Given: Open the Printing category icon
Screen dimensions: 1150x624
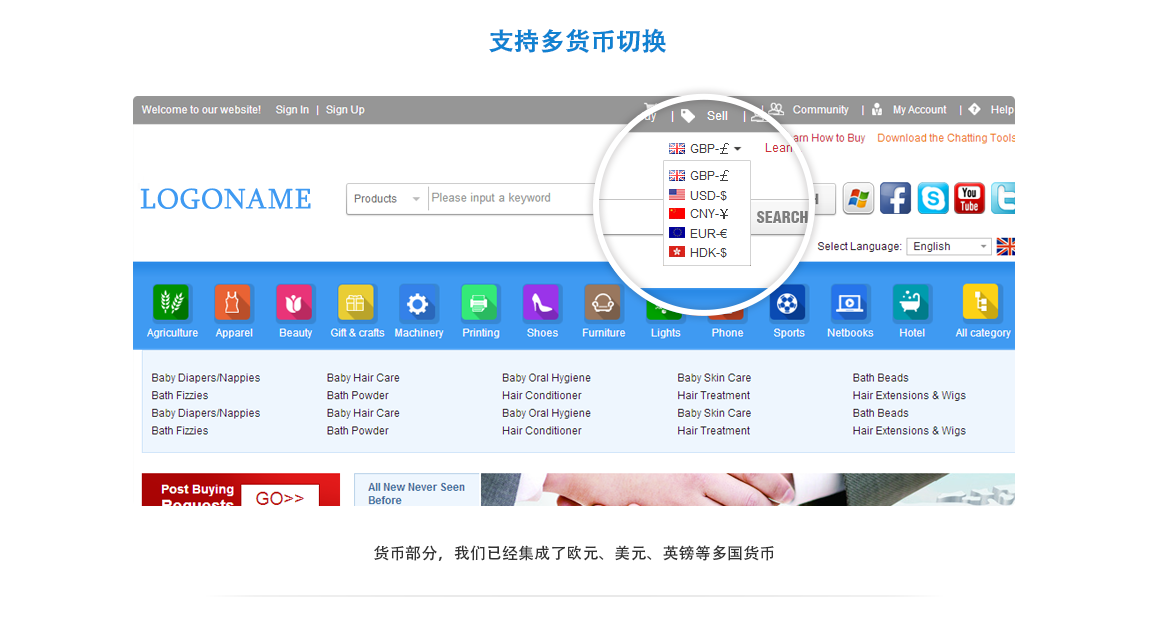Looking at the screenshot, I should pos(480,302).
